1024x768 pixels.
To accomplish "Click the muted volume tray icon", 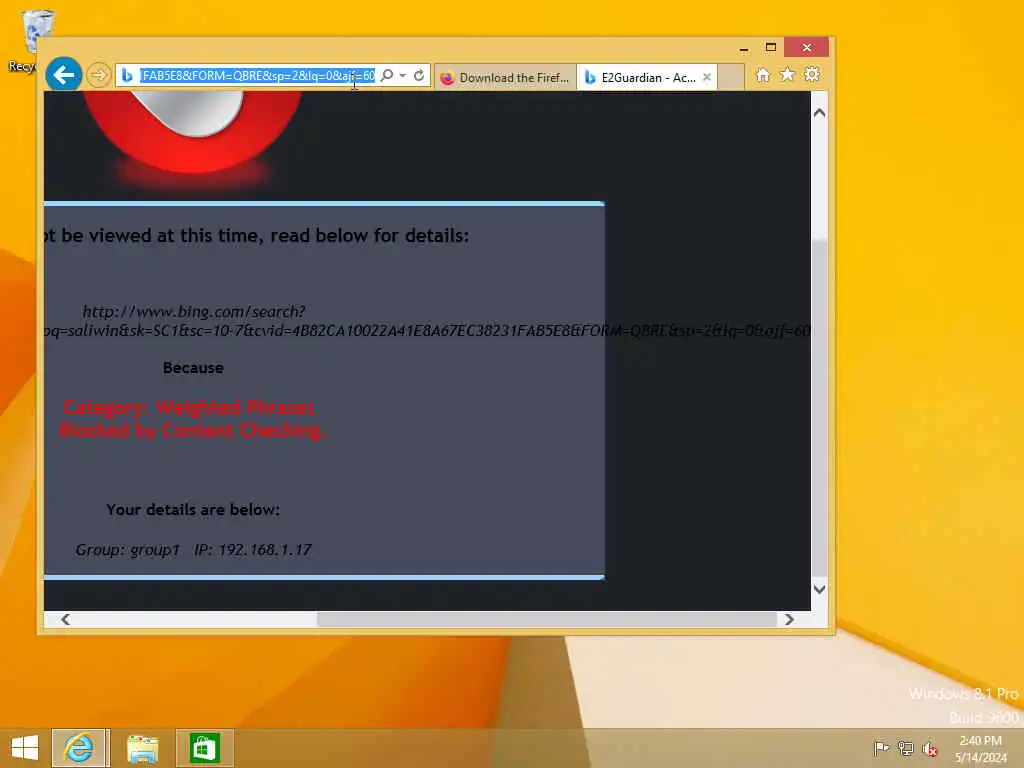I will coord(929,749).
